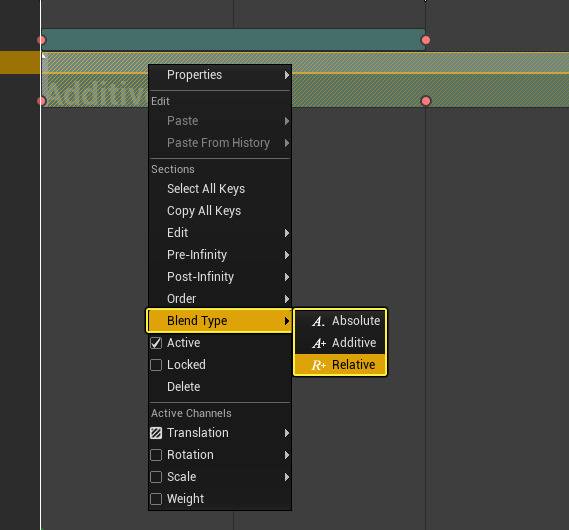569x530 pixels.
Task: Click the Translation channel label
Action: [x=198, y=433]
